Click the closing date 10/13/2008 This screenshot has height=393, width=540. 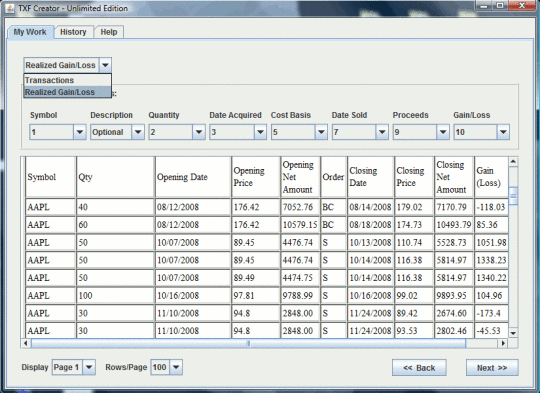[x=371, y=242]
